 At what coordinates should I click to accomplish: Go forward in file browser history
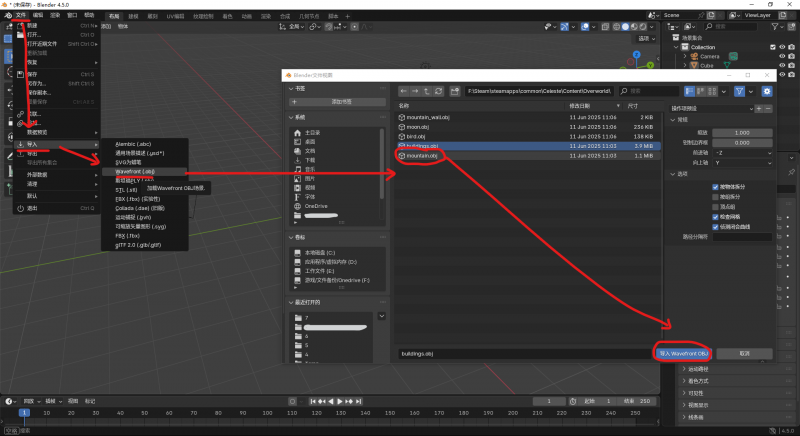(x=415, y=91)
